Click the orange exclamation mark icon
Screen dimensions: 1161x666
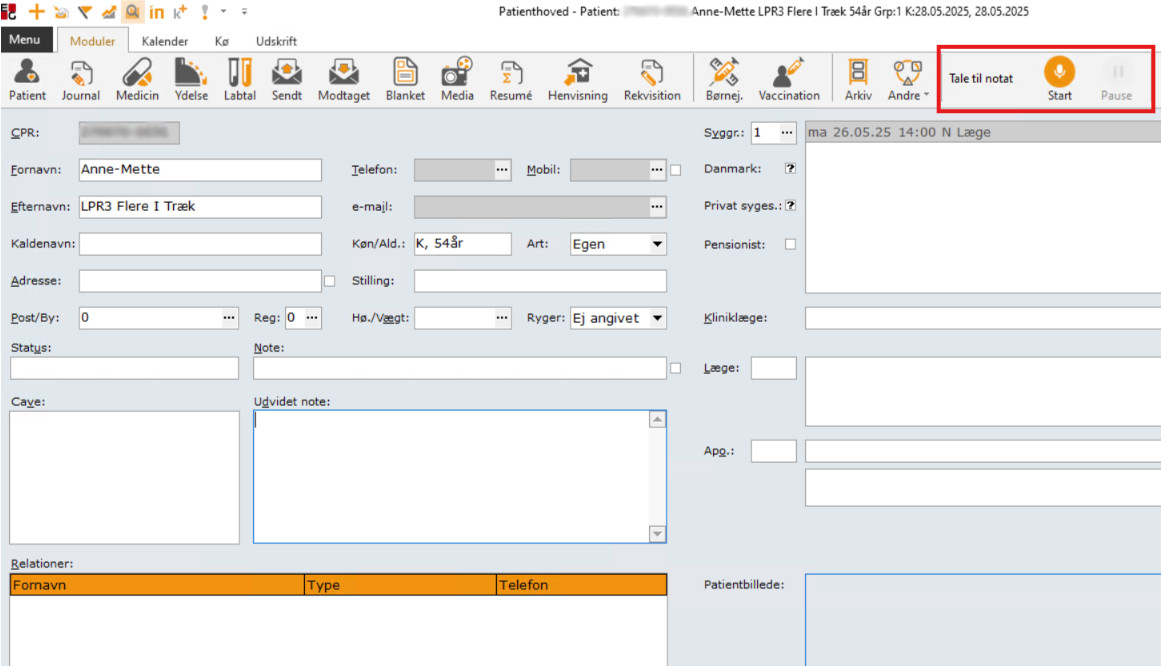204,12
